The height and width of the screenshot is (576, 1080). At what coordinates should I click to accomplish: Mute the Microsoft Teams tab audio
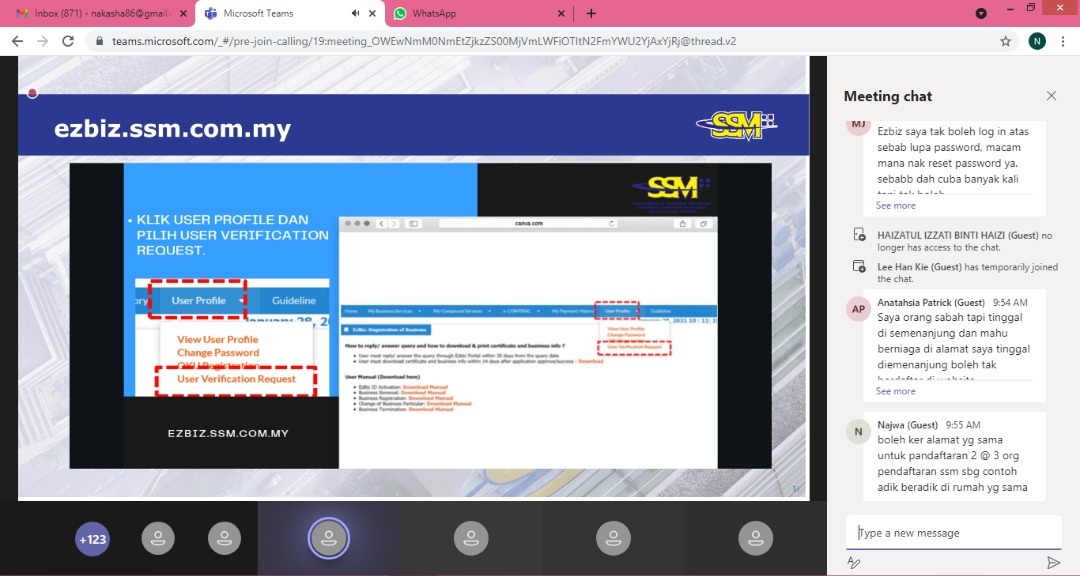coord(355,13)
